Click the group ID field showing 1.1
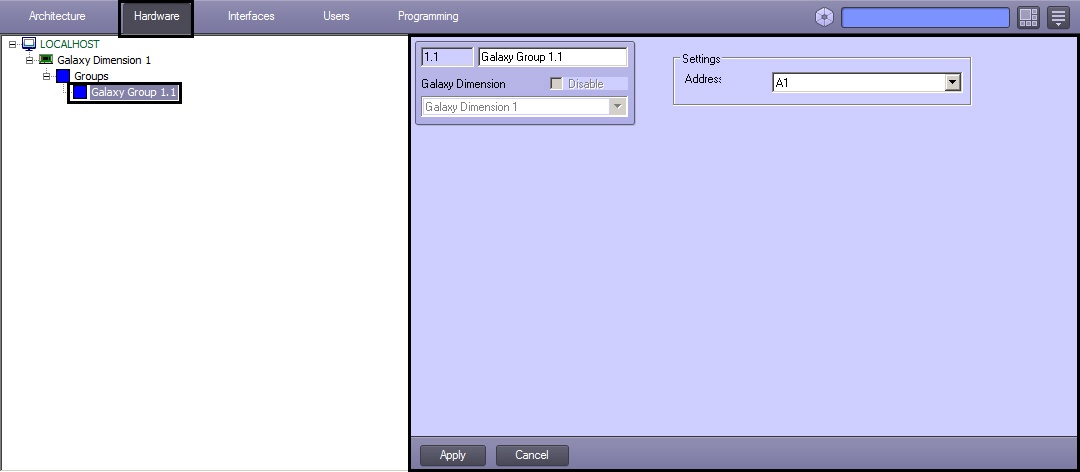Image resolution: width=1080 pixels, height=472 pixels. (x=448, y=57)
